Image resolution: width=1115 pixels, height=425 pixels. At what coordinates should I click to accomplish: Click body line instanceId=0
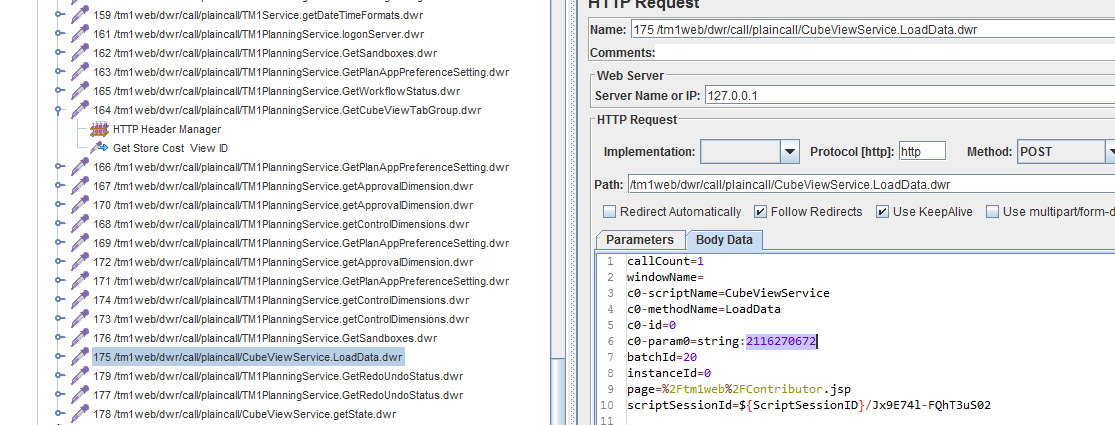pyautogui.click(x=669, y=373)
